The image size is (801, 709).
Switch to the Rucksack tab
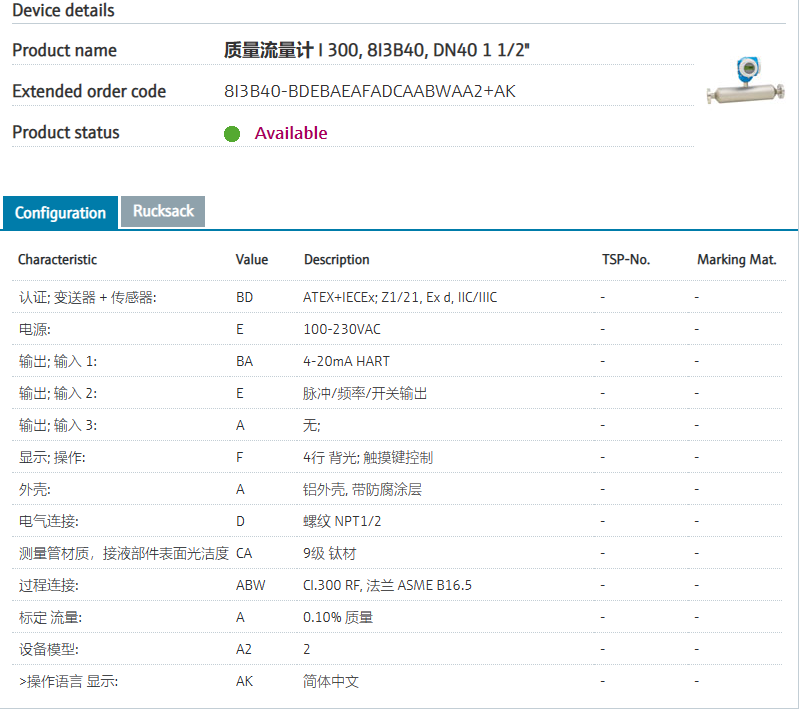163,211
